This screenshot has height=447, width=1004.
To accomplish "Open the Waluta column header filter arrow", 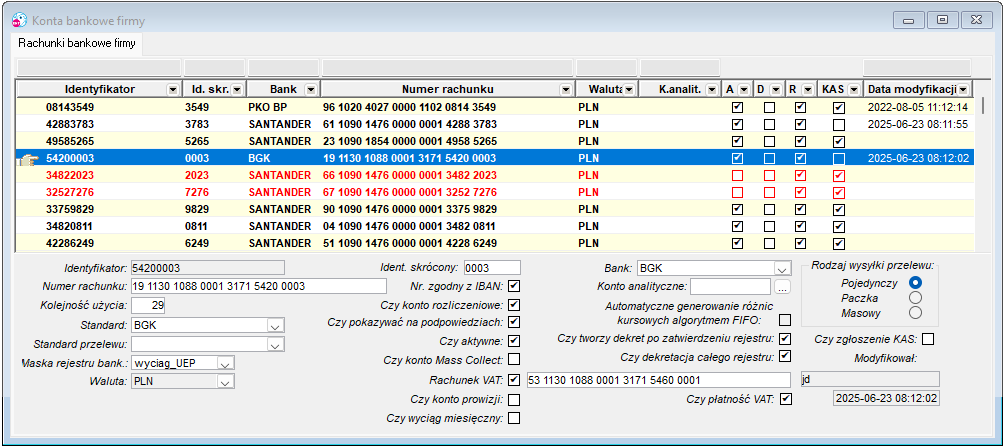I will (630, 90).
